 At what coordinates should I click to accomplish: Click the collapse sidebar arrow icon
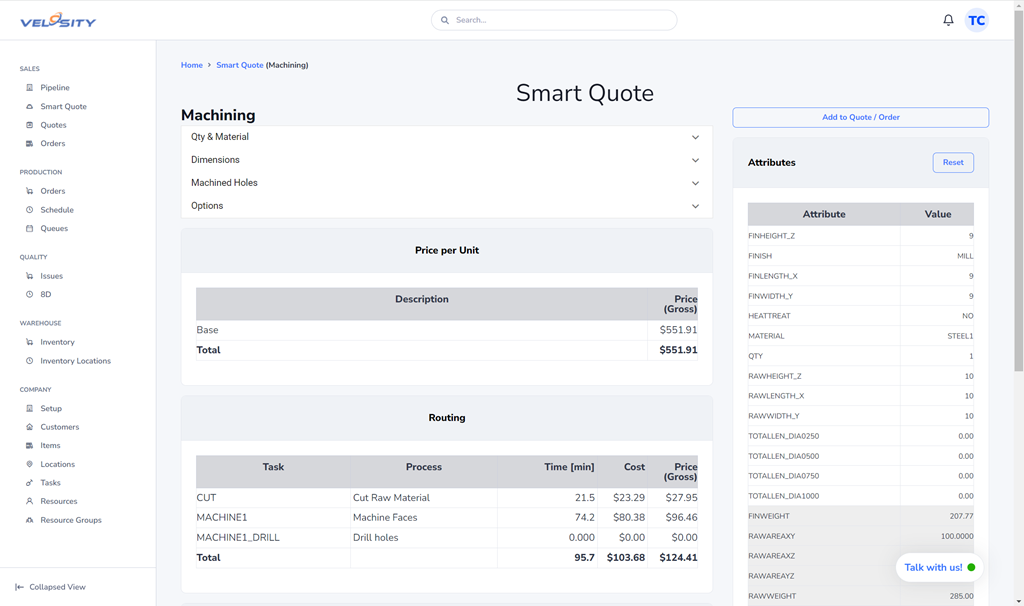[19, 587]
